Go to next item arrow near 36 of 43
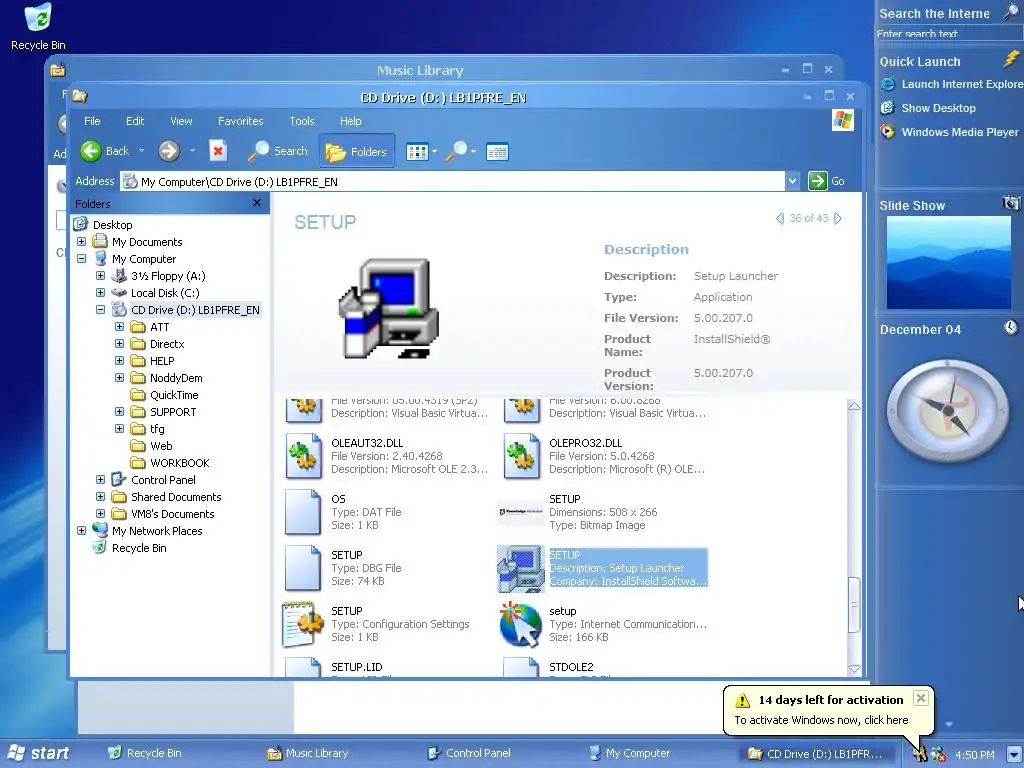Screen dimensions: 1024x768 point(838,218)
